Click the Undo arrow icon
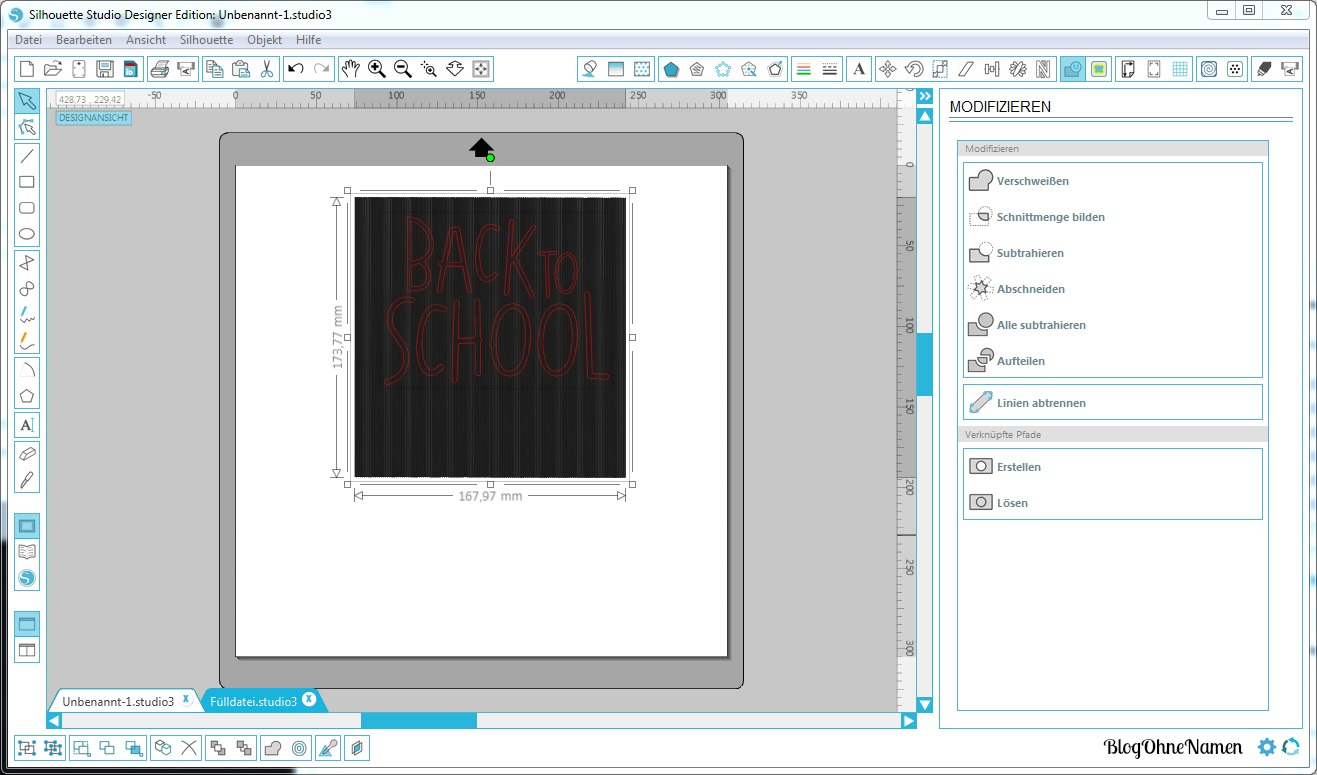Image resolution: width=1317 pixels, height=775 pixels. (x=295, y=69)
